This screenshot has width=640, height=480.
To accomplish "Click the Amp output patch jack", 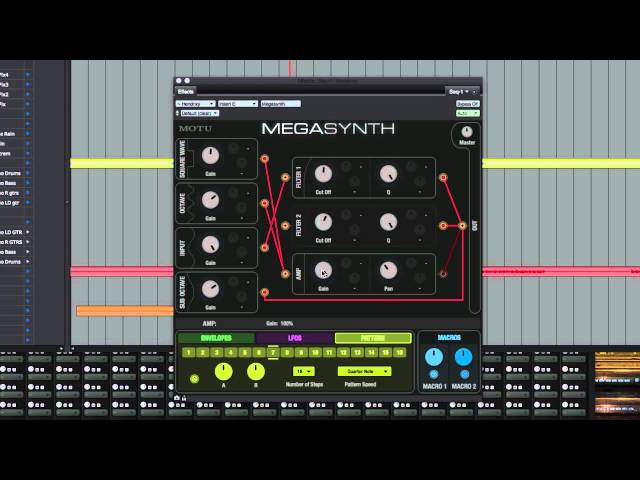I will [443, 274].
